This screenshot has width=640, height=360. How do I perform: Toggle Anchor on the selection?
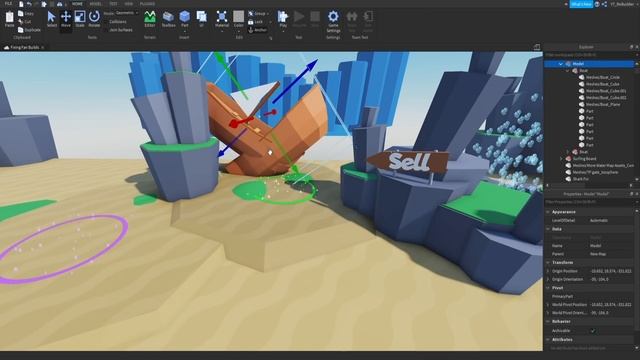258,30
